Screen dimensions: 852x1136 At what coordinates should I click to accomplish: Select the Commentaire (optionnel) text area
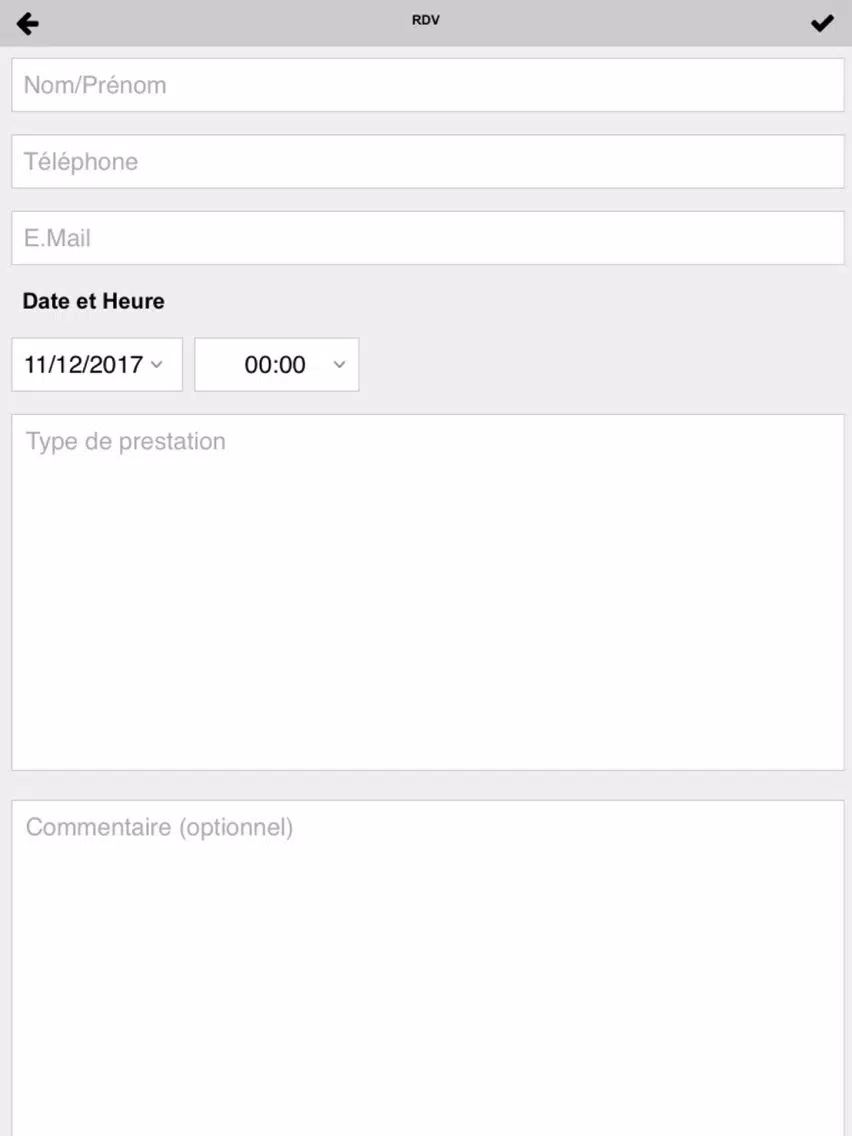(427, 968)
